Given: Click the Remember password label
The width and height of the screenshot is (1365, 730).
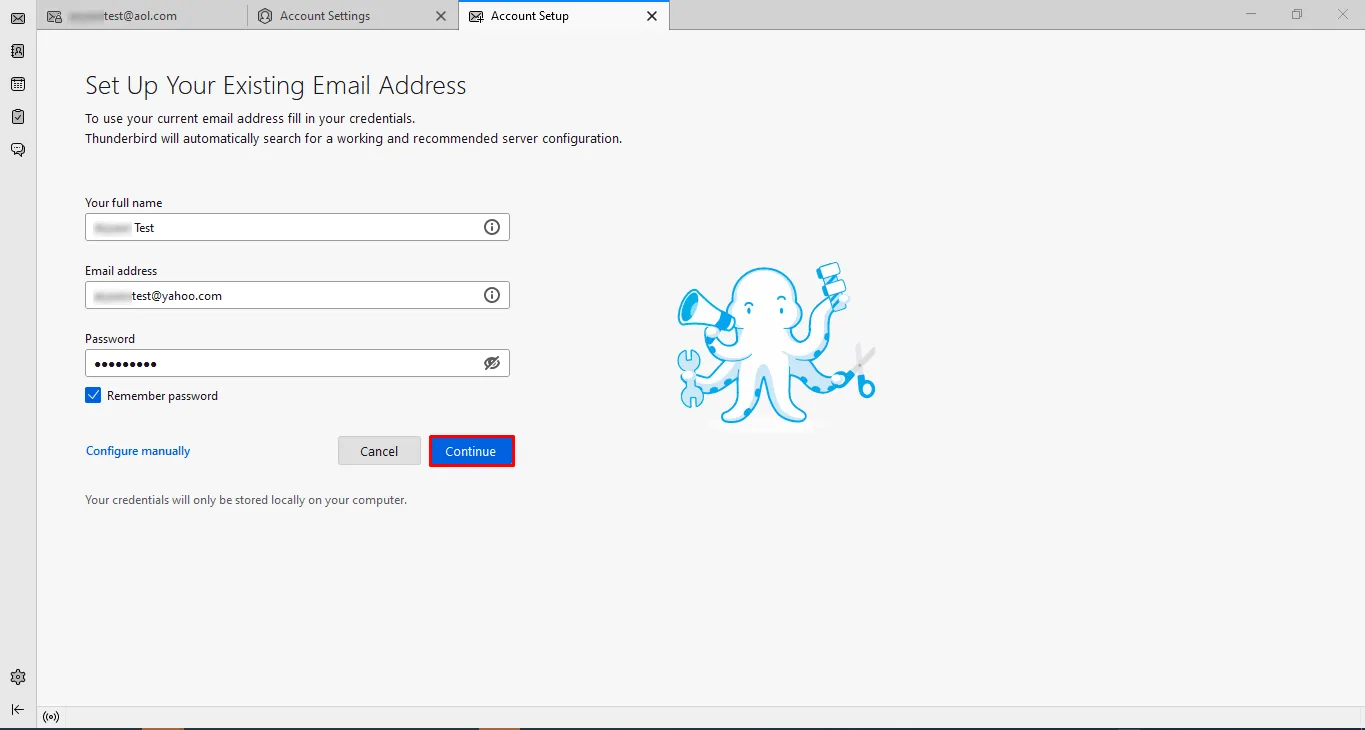Looking at the screenshot, I should coord(162,396).
